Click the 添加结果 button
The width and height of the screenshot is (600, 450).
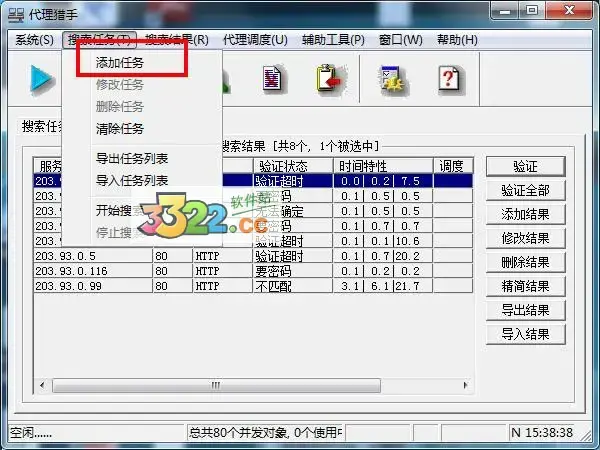point(525,214)
